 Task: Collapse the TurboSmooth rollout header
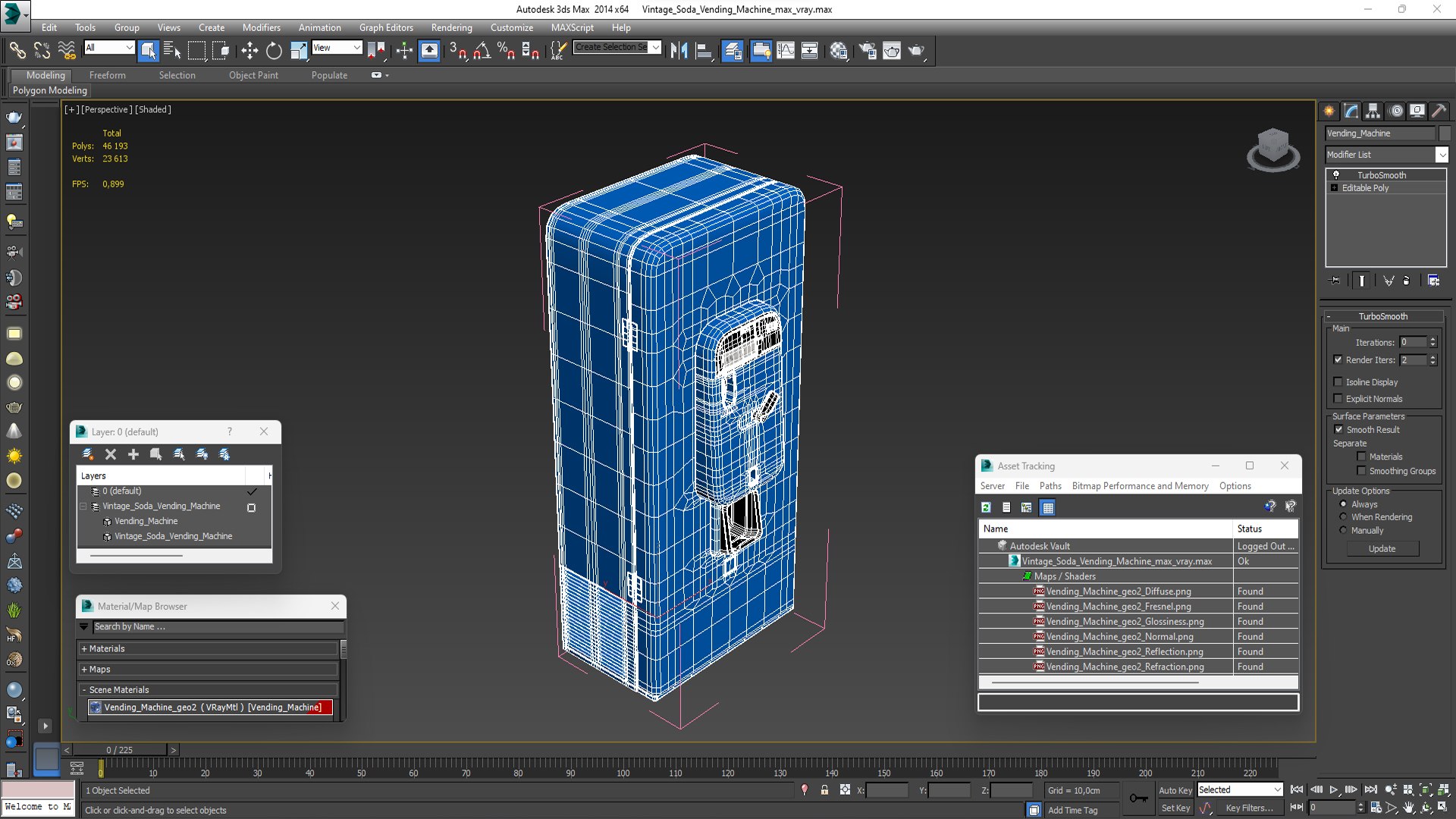click(1382, 316)
